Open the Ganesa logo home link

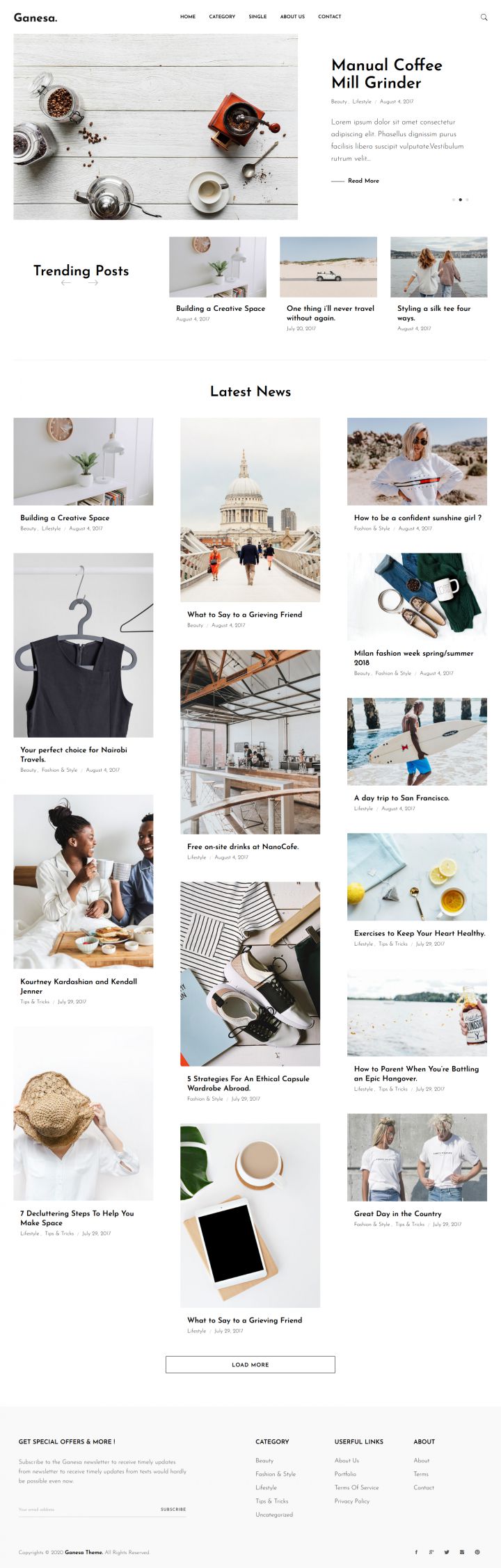pos(35,17)
